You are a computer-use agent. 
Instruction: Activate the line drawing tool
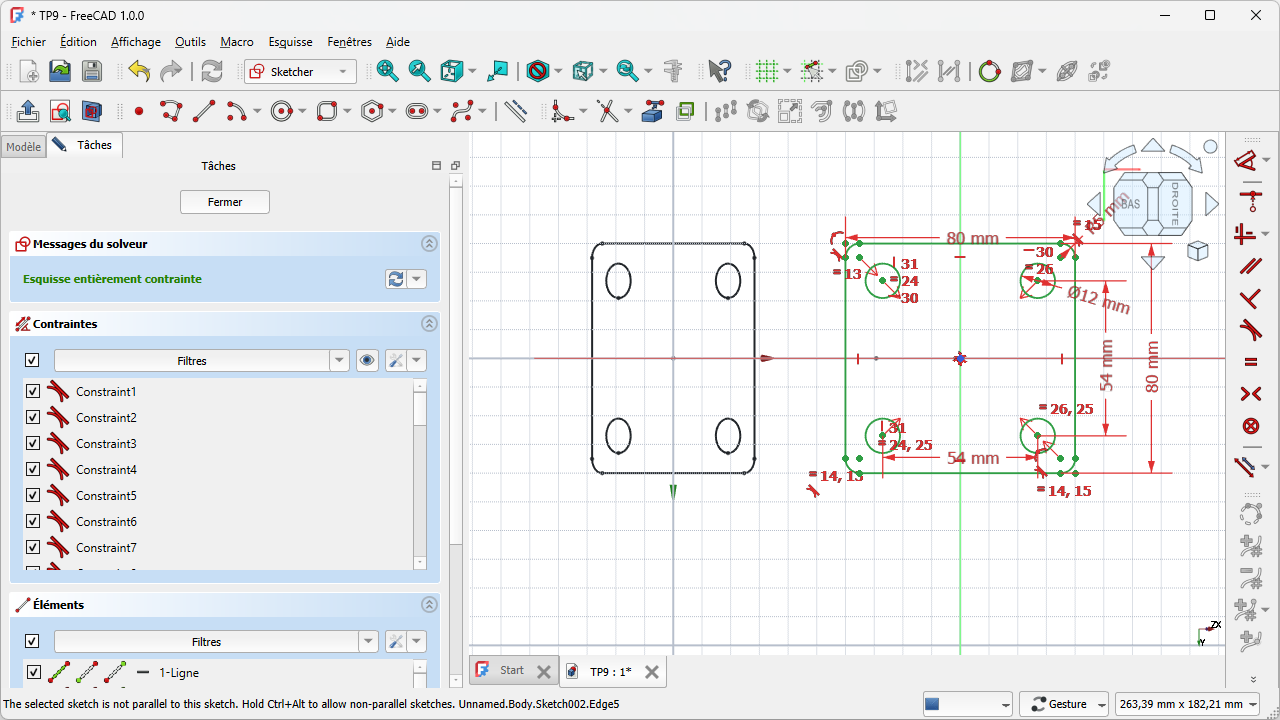[204, 111]
